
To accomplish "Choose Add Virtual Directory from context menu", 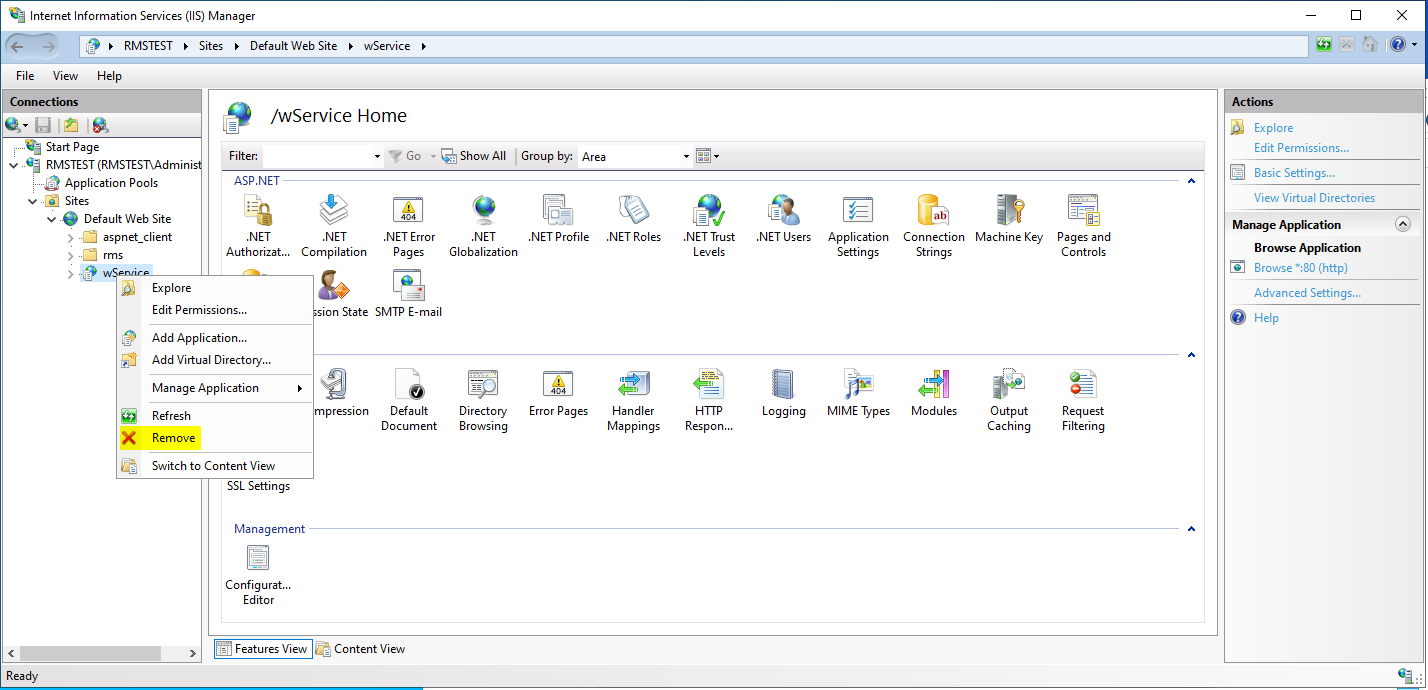I will pos(215,360).
